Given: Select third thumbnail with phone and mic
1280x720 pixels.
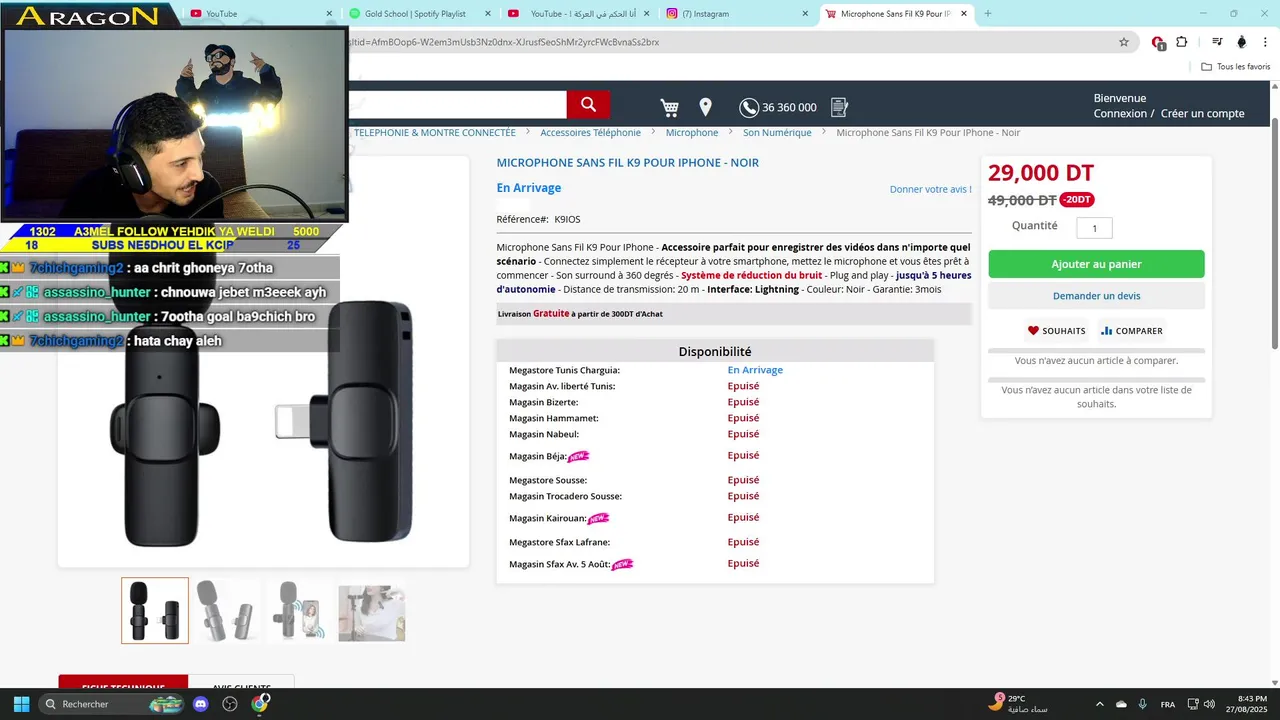Looking at the screenshot, I should click(x=298, y=610).
